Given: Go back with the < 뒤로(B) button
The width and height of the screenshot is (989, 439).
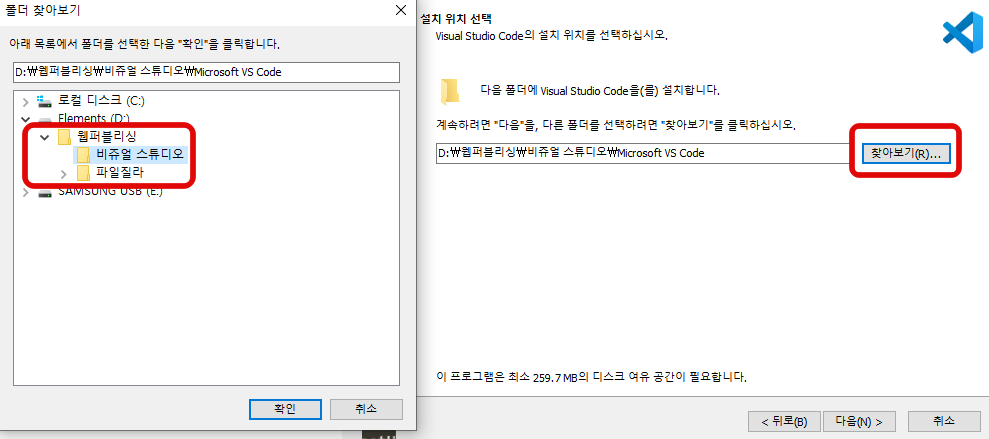Looking at the screenshot, I should pos(784,421).
